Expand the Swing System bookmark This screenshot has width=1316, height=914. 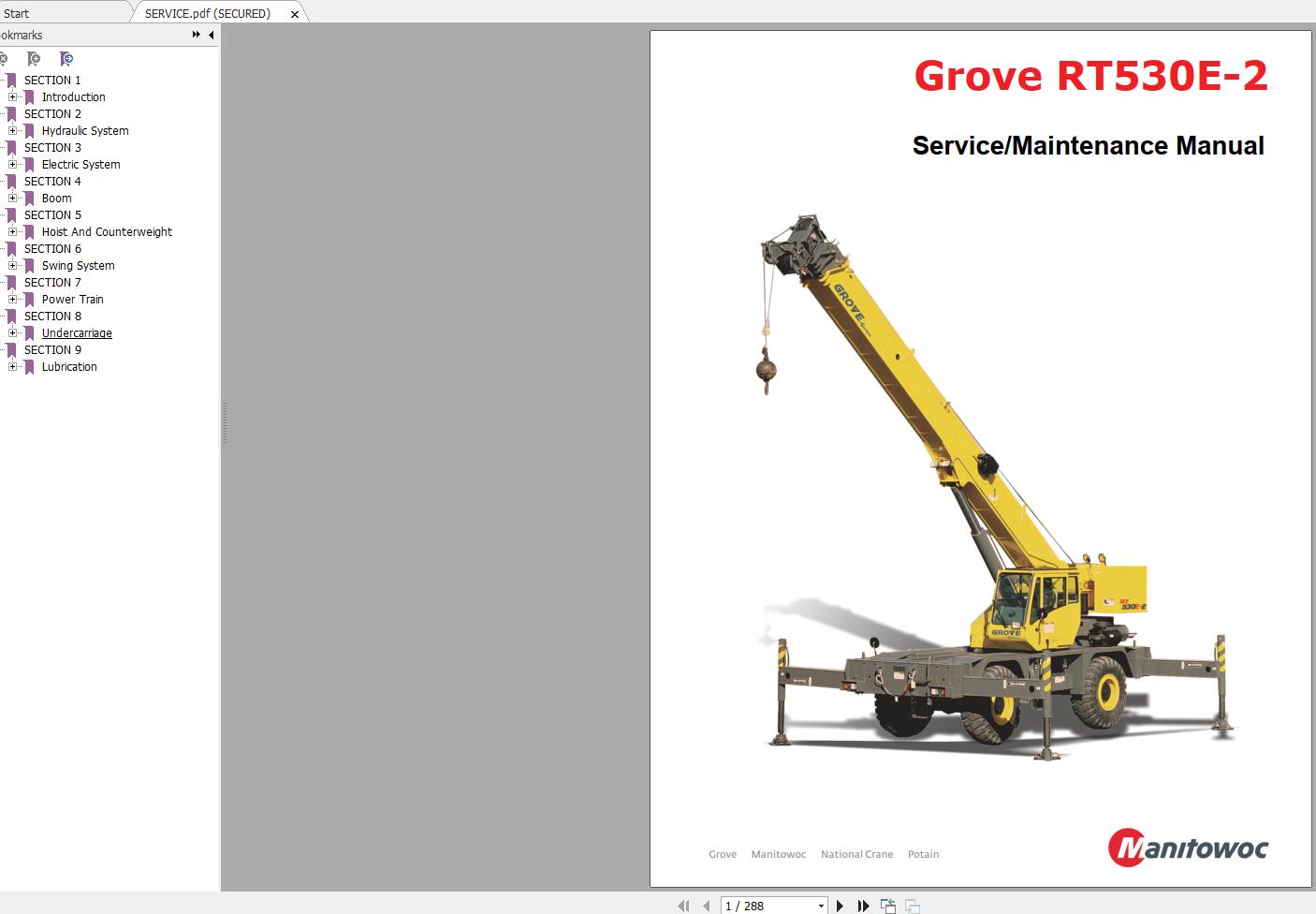click(12, 266)
